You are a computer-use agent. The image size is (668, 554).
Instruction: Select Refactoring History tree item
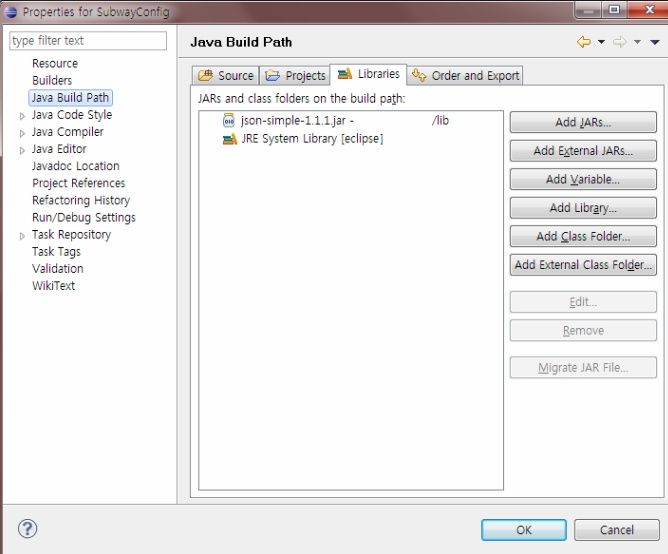click(81, 200)
